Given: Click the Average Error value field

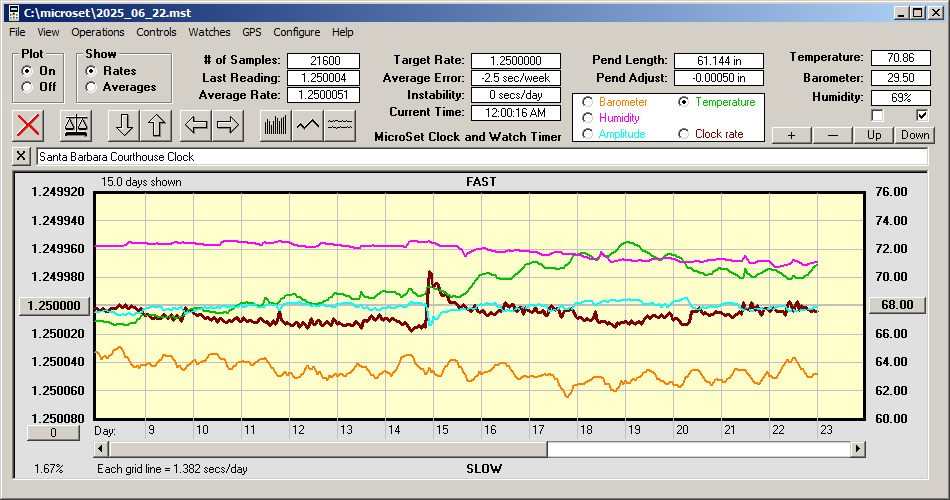Looking at the screenshot, I should 516,78.
